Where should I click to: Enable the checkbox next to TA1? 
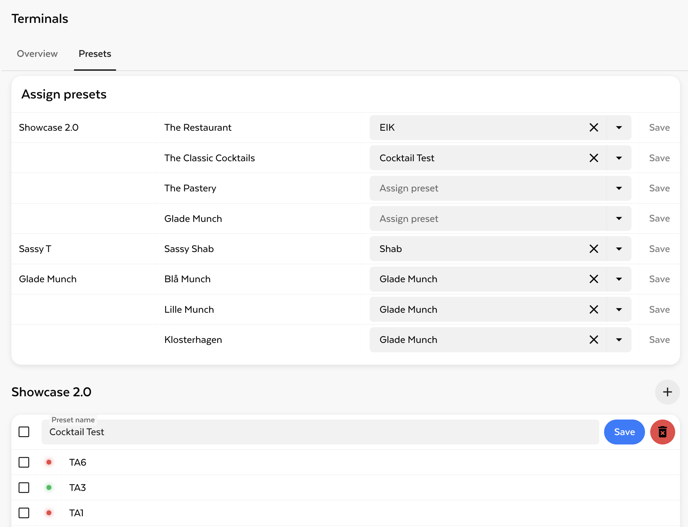pos(24,513)
